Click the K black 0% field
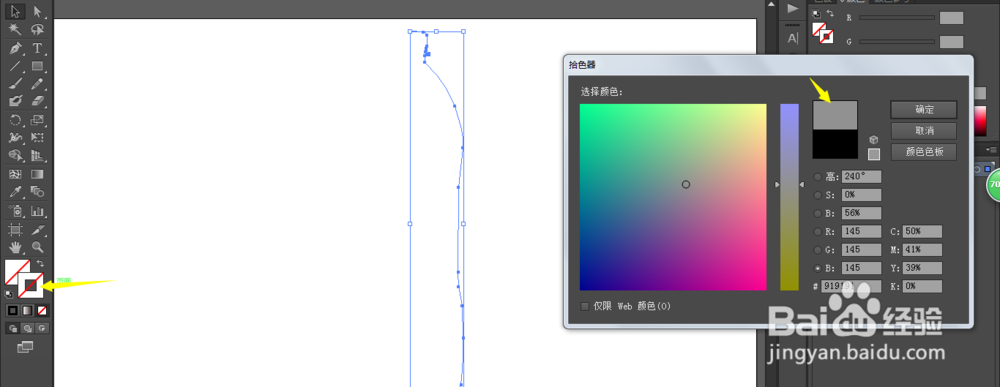Viewport: 1000px width, 387px height. pyautogui.click(x=922, y=287)
